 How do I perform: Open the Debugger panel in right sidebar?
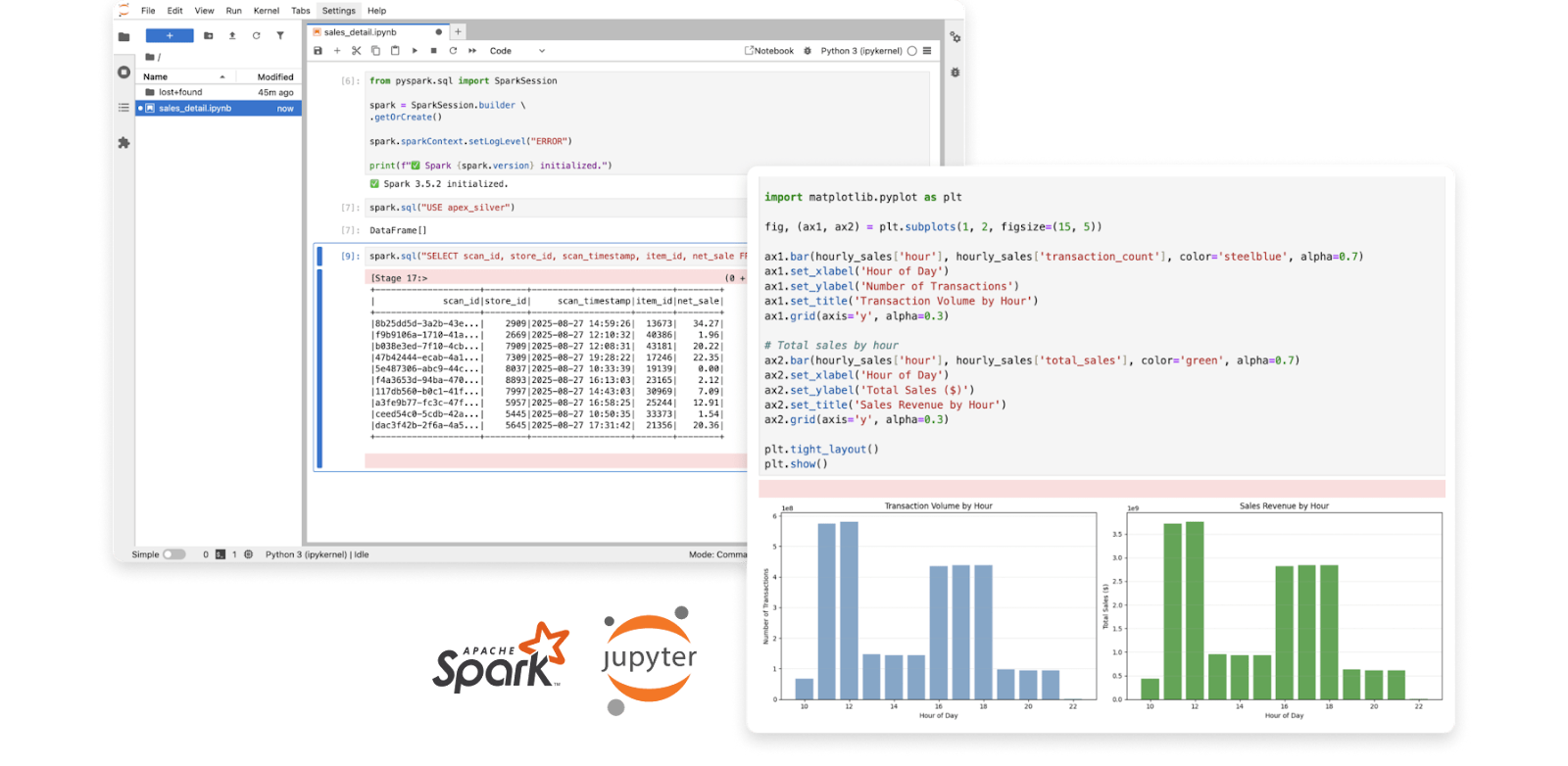(x=955, y=72)
